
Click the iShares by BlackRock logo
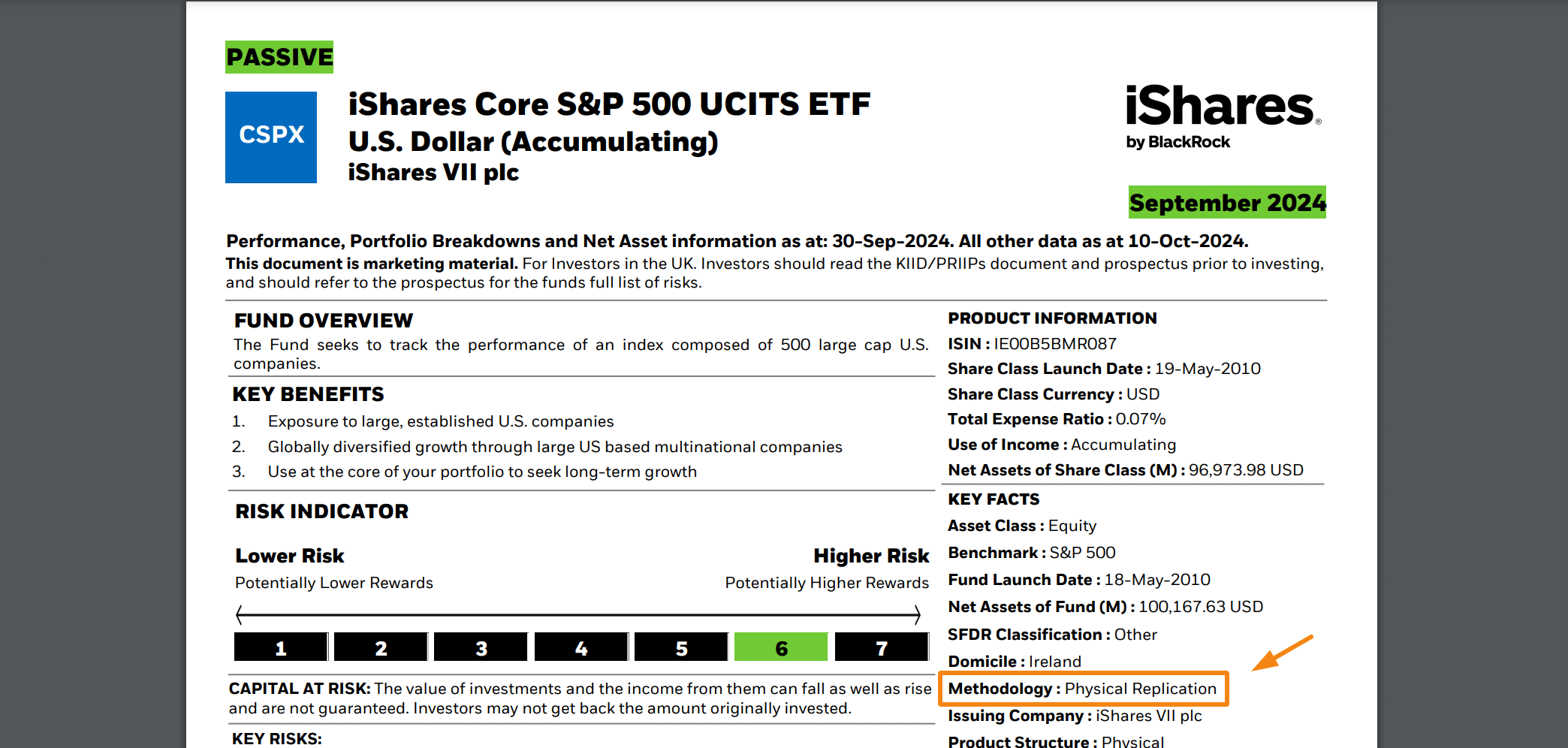point(1223,117)
